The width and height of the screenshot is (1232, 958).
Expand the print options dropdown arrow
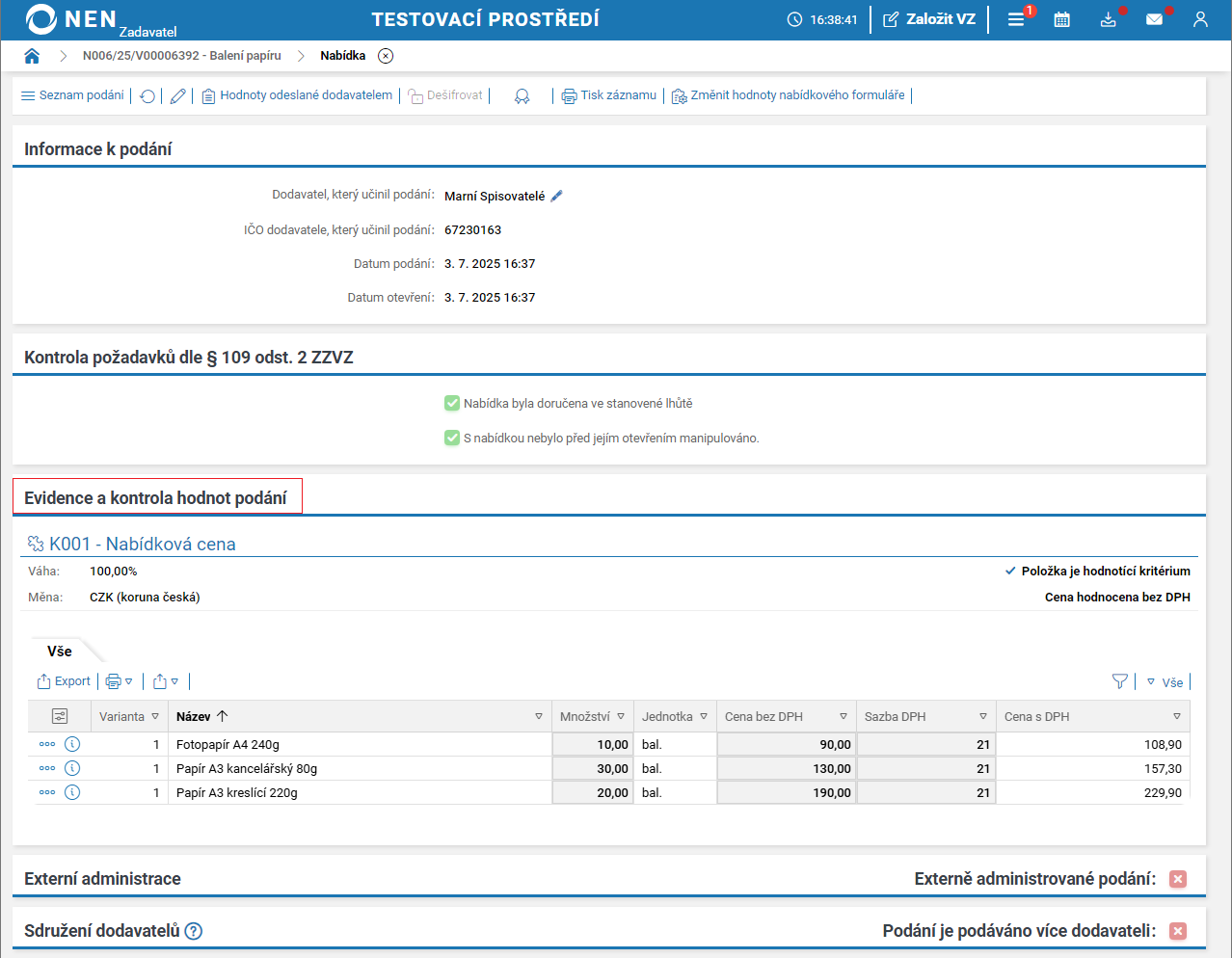click(128, 681)
